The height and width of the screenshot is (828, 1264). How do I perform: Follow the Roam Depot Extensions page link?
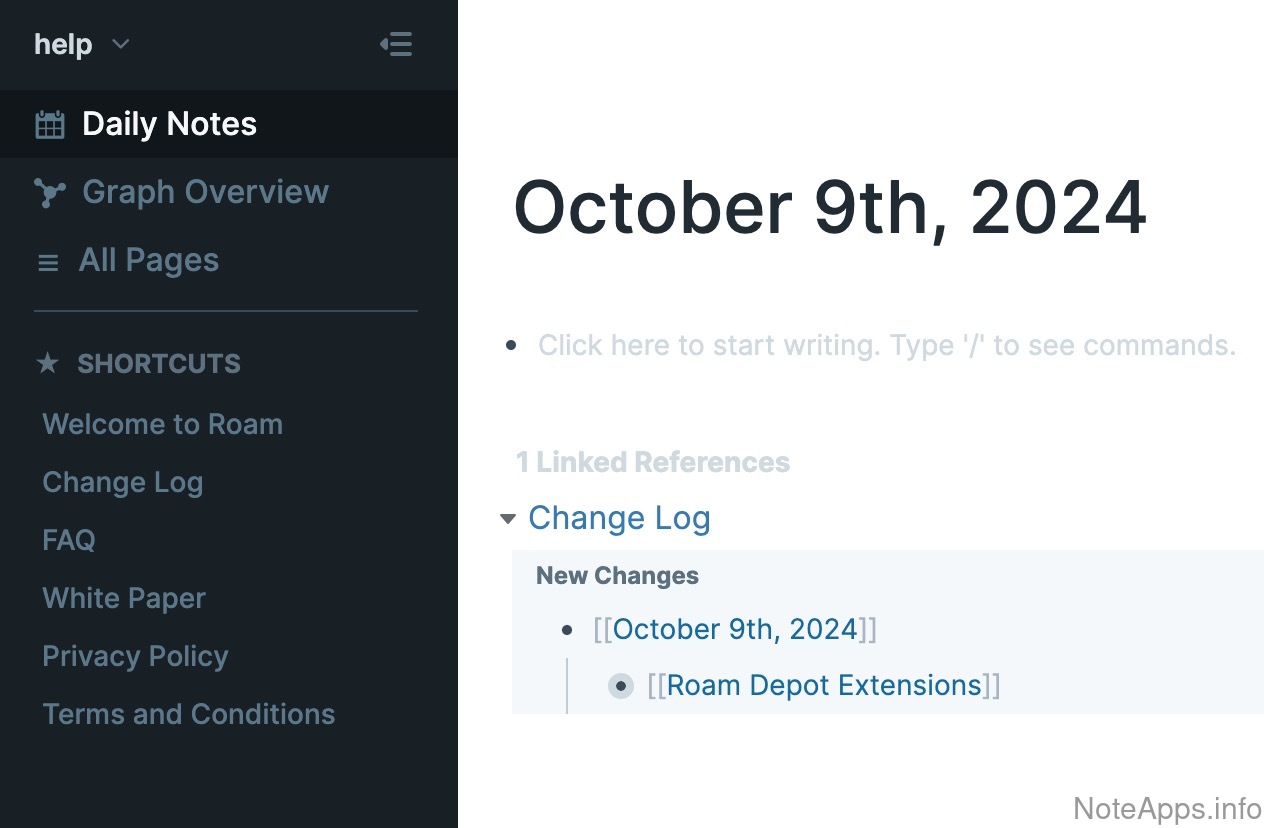click(x=824, y=686)
